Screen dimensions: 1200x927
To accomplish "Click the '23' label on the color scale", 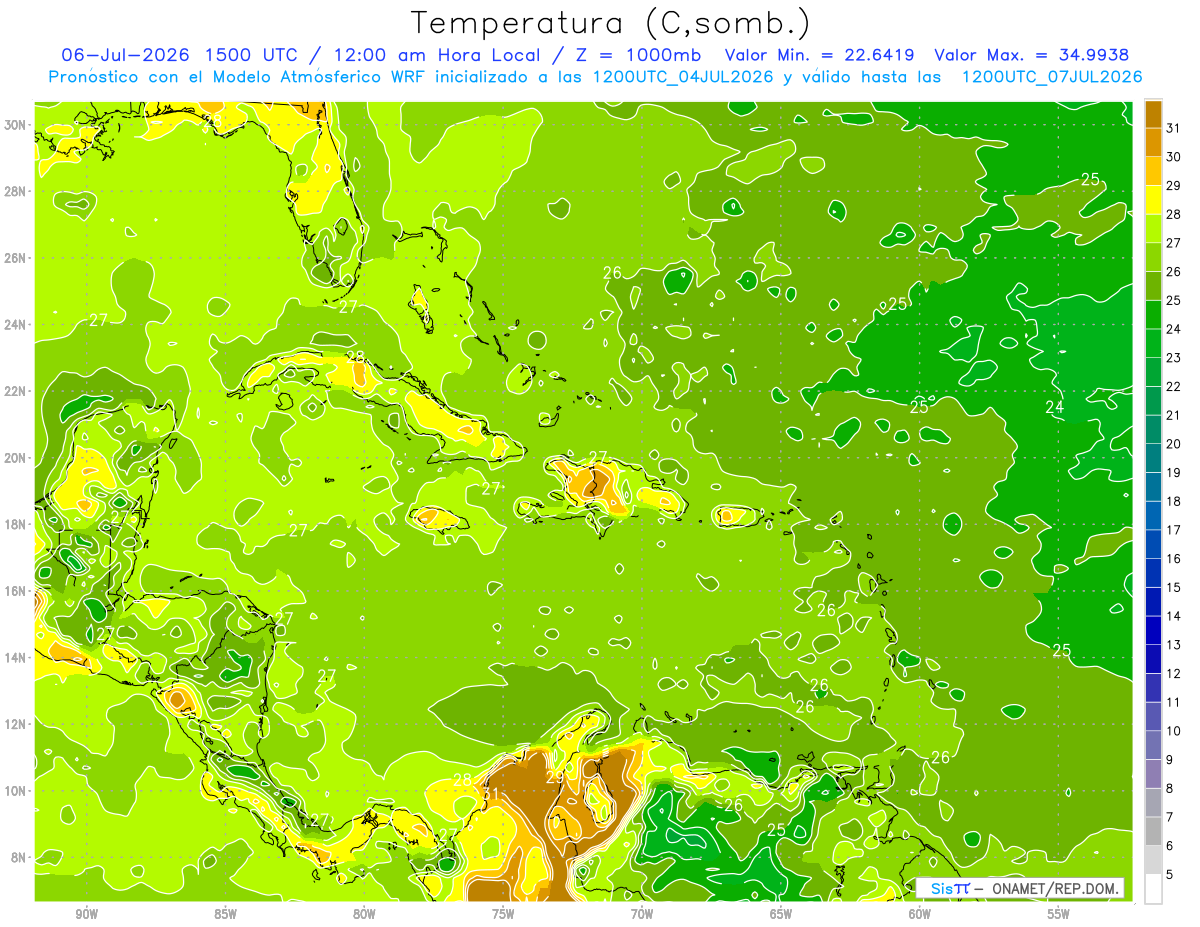I will 1174,357.
